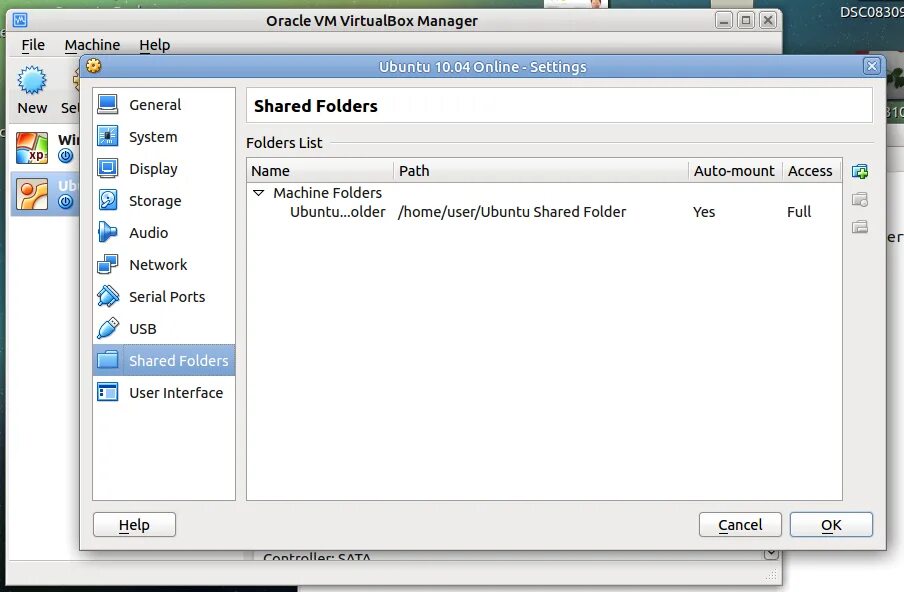Image resolution: width=904 pixels, height=592 pixels.
Task: Click the remove shared folder icon
Action: 860,227
